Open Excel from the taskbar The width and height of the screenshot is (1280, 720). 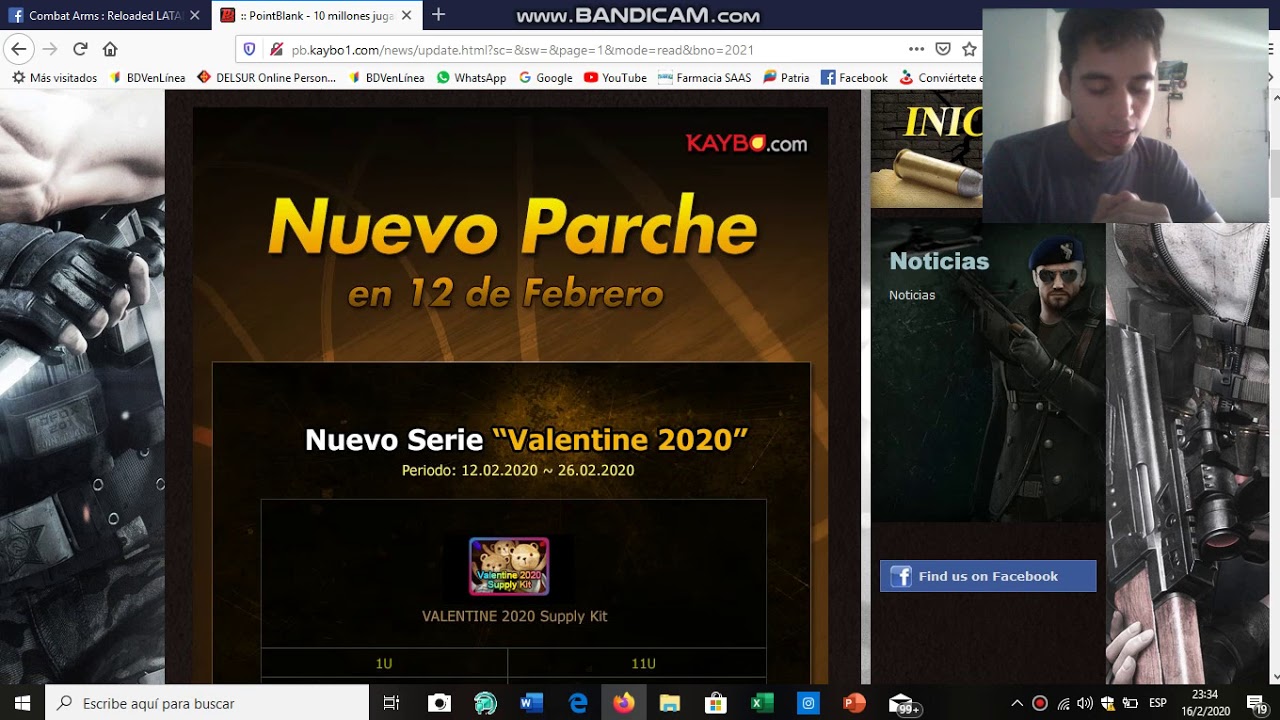[762, 703]
